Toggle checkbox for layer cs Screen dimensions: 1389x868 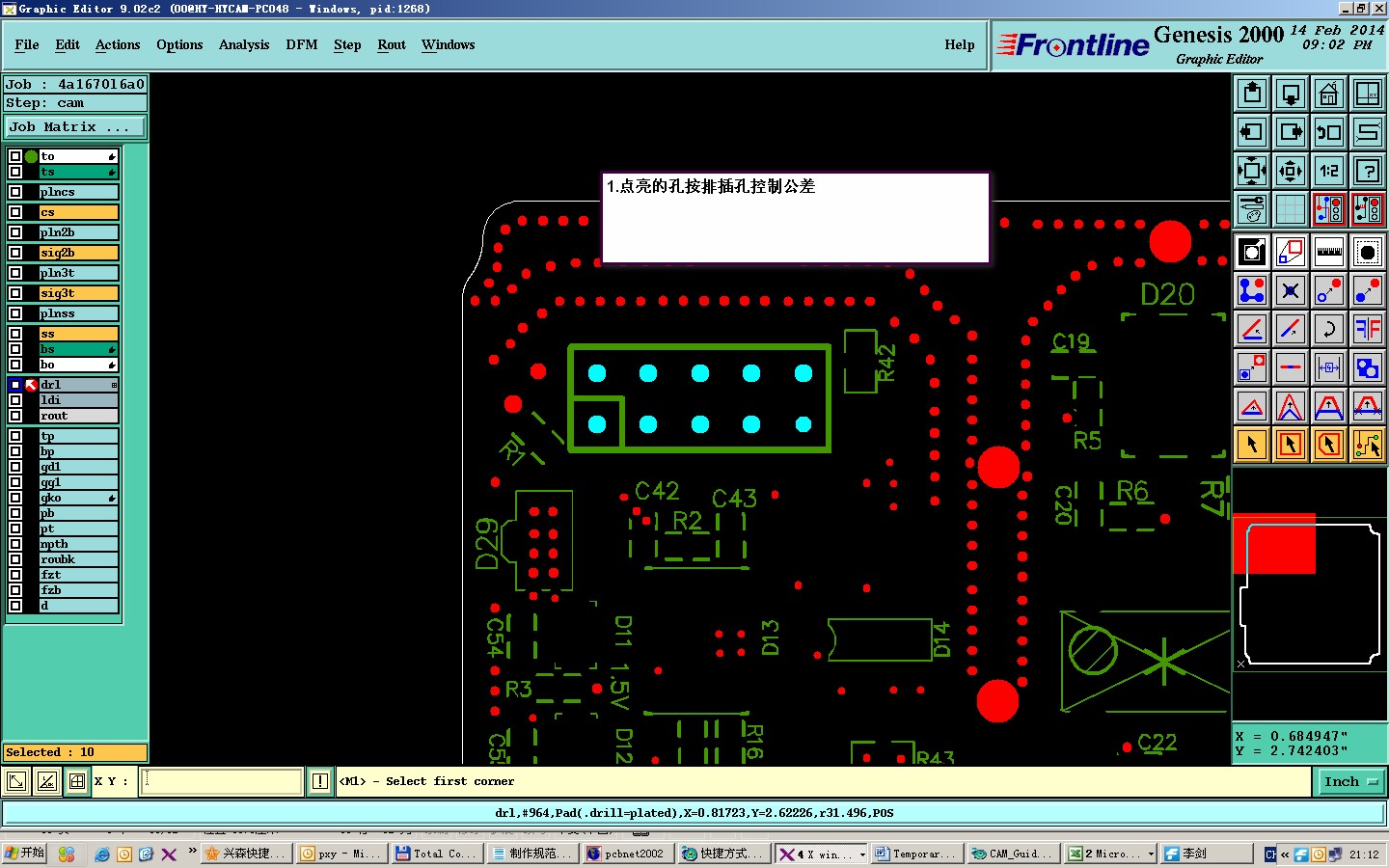(15, 212)
